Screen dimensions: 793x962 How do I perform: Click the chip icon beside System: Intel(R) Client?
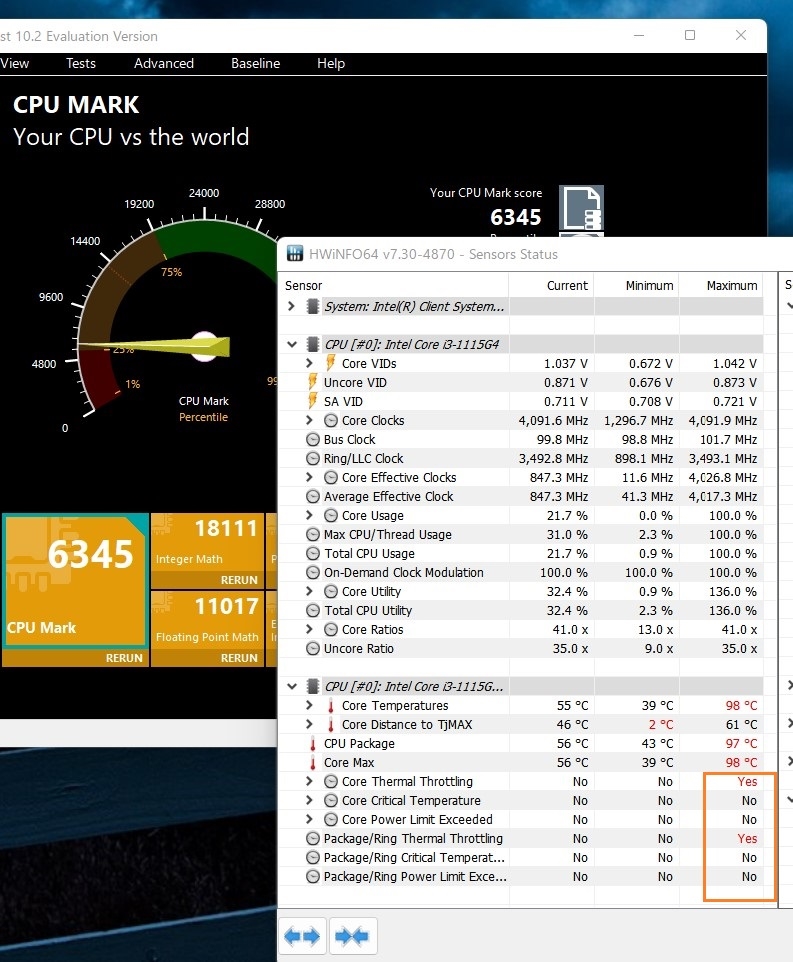[313, 306]
